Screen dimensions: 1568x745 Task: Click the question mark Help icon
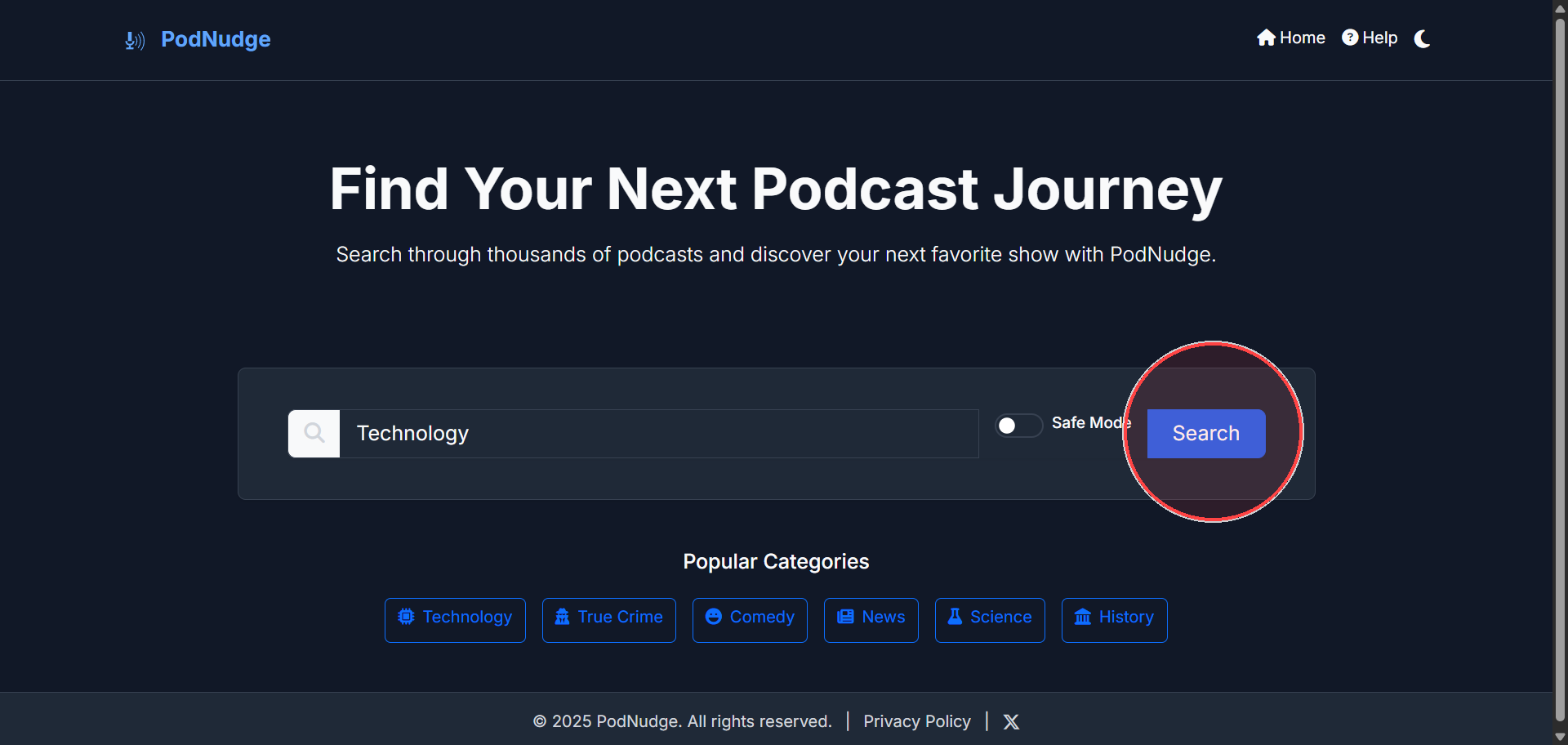coord(1350,38)
